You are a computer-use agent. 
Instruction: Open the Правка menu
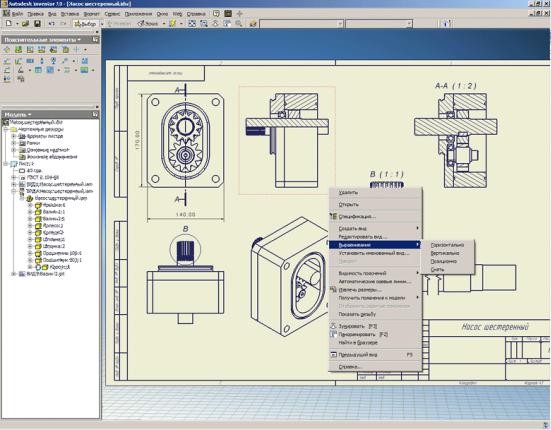click(x=35, y=14)
